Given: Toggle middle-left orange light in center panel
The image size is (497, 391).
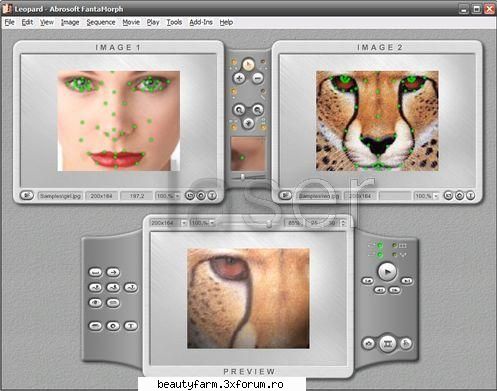Looking at the screenshot, I should click(234, 91).
